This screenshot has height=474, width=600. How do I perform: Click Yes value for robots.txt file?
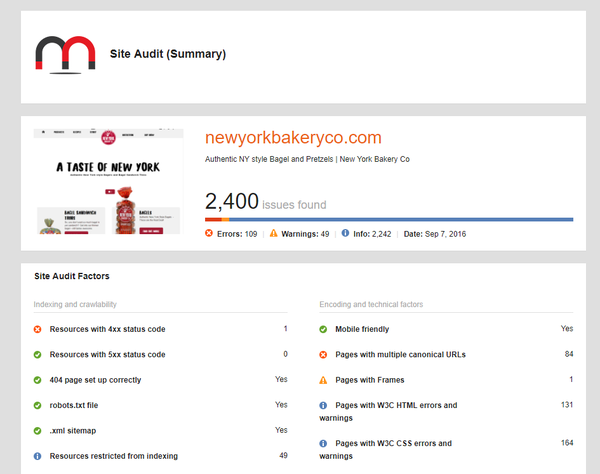281,404
